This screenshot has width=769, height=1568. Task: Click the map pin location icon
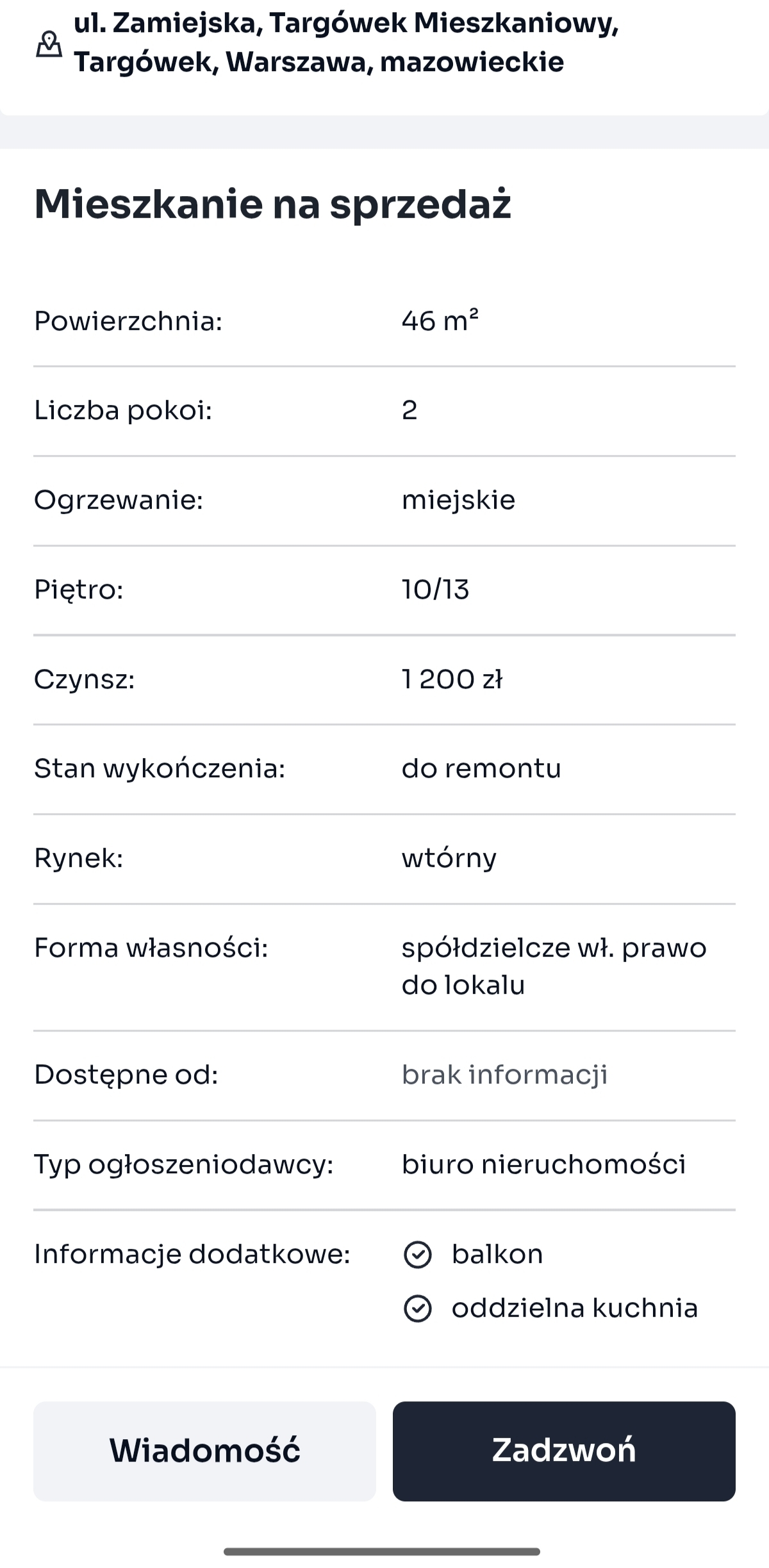(49, 44)
